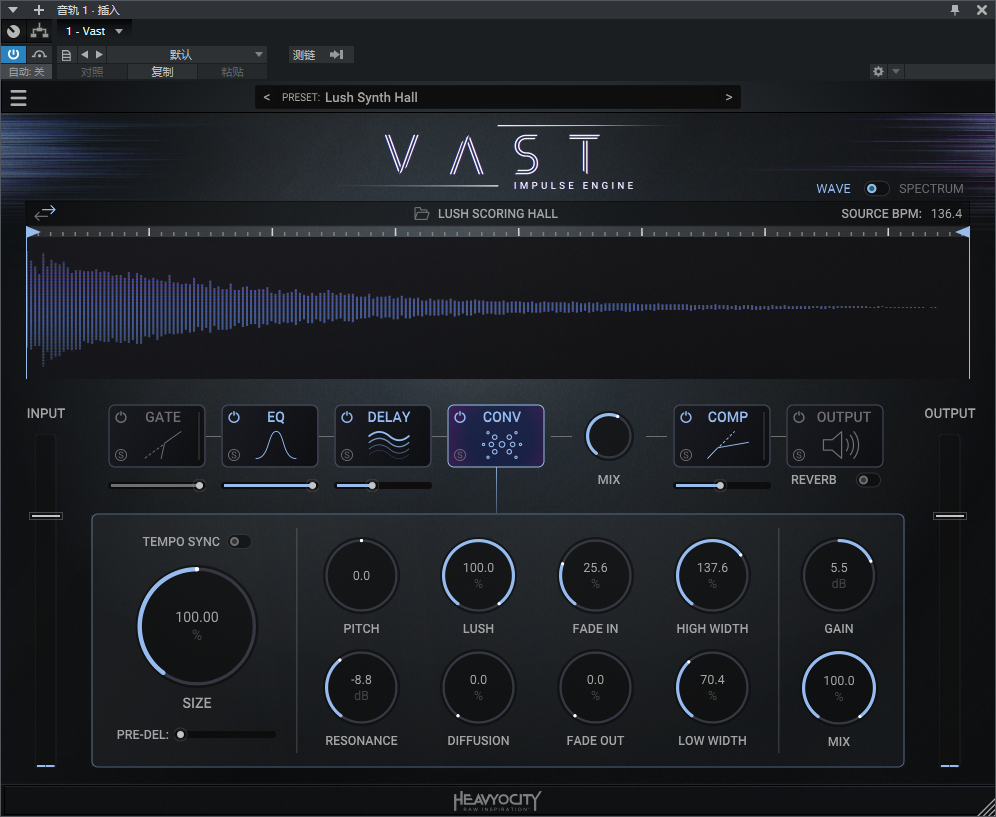996x817 pixels.
Task: Add a new insert with plus icon
Action: tap(39, 10)
